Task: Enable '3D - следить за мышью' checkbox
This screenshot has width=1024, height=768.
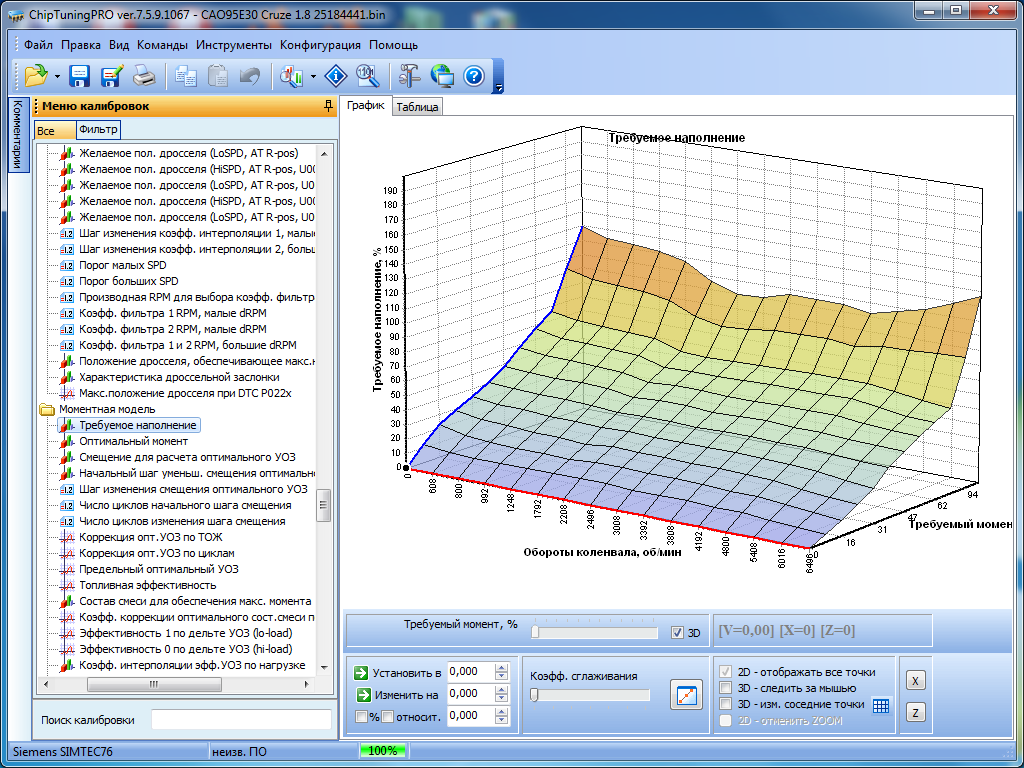Action: (727, 688)
